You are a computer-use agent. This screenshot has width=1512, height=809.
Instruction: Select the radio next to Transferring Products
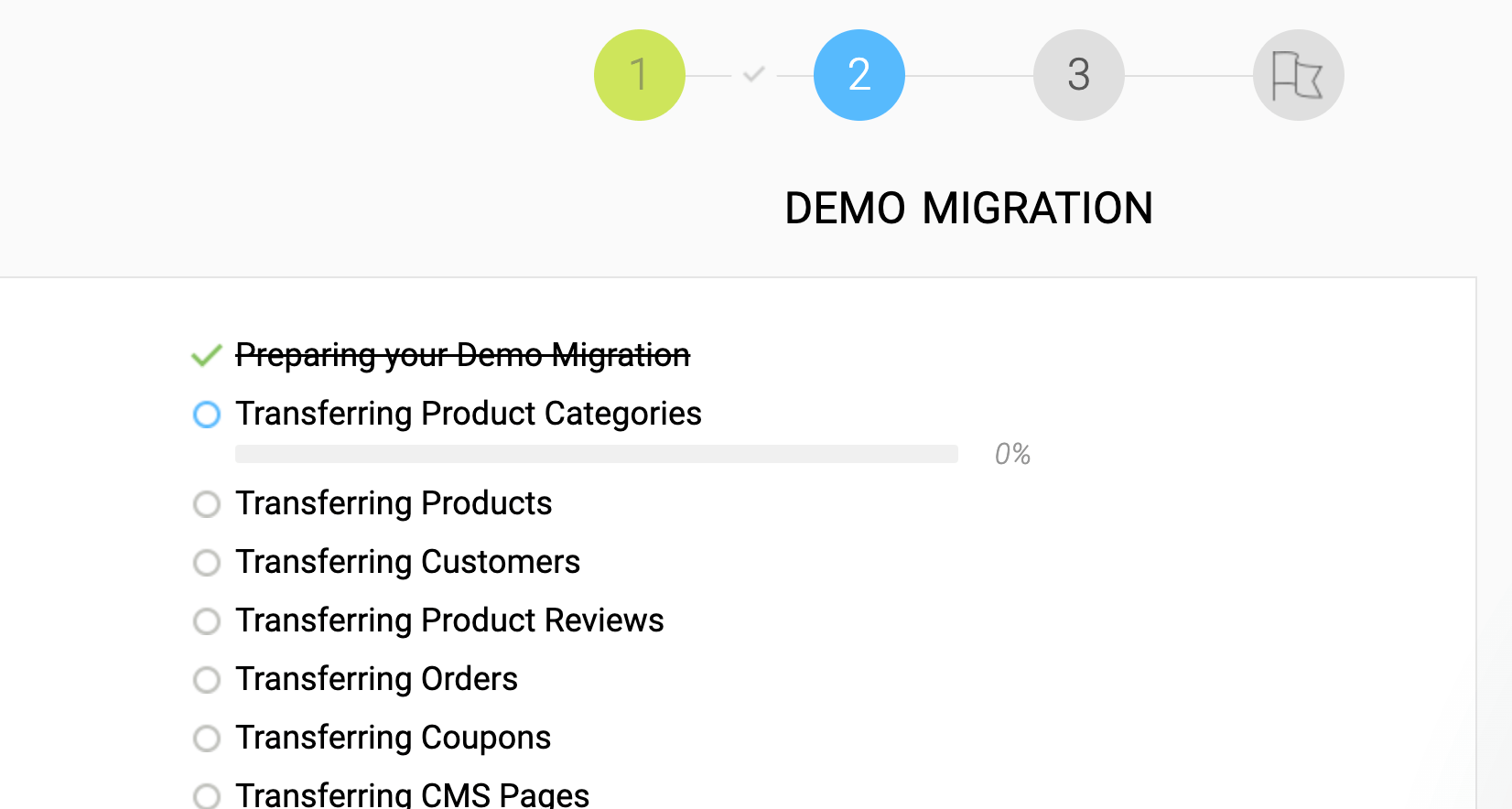click(x=207, y=503)
